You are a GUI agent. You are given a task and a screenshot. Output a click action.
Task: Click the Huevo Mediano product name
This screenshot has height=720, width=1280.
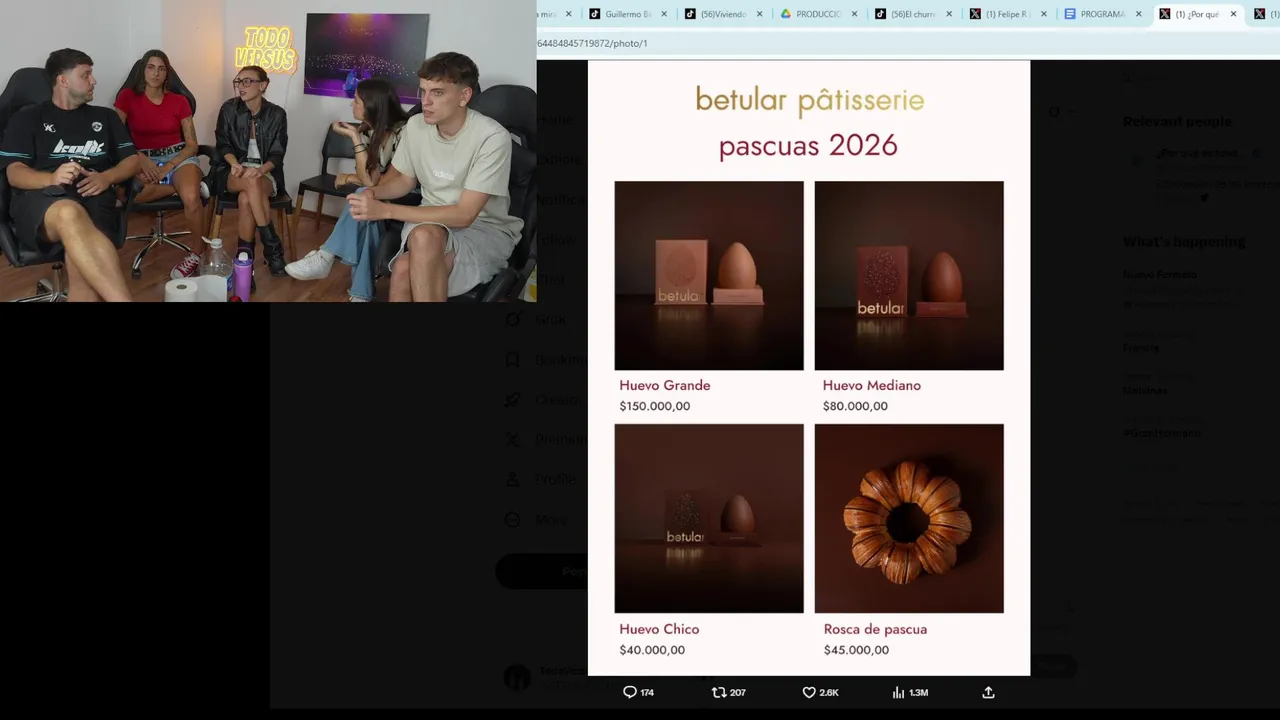tap(872, 385)
